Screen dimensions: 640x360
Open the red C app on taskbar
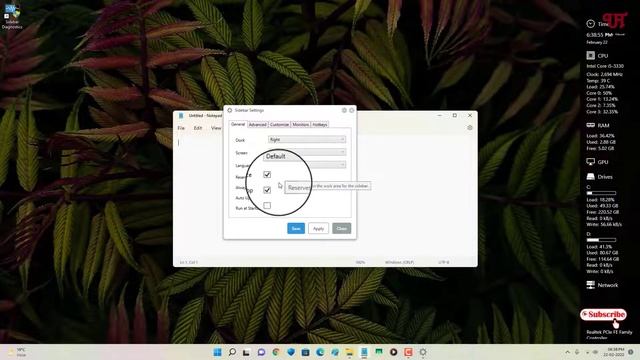pos(408,352)
